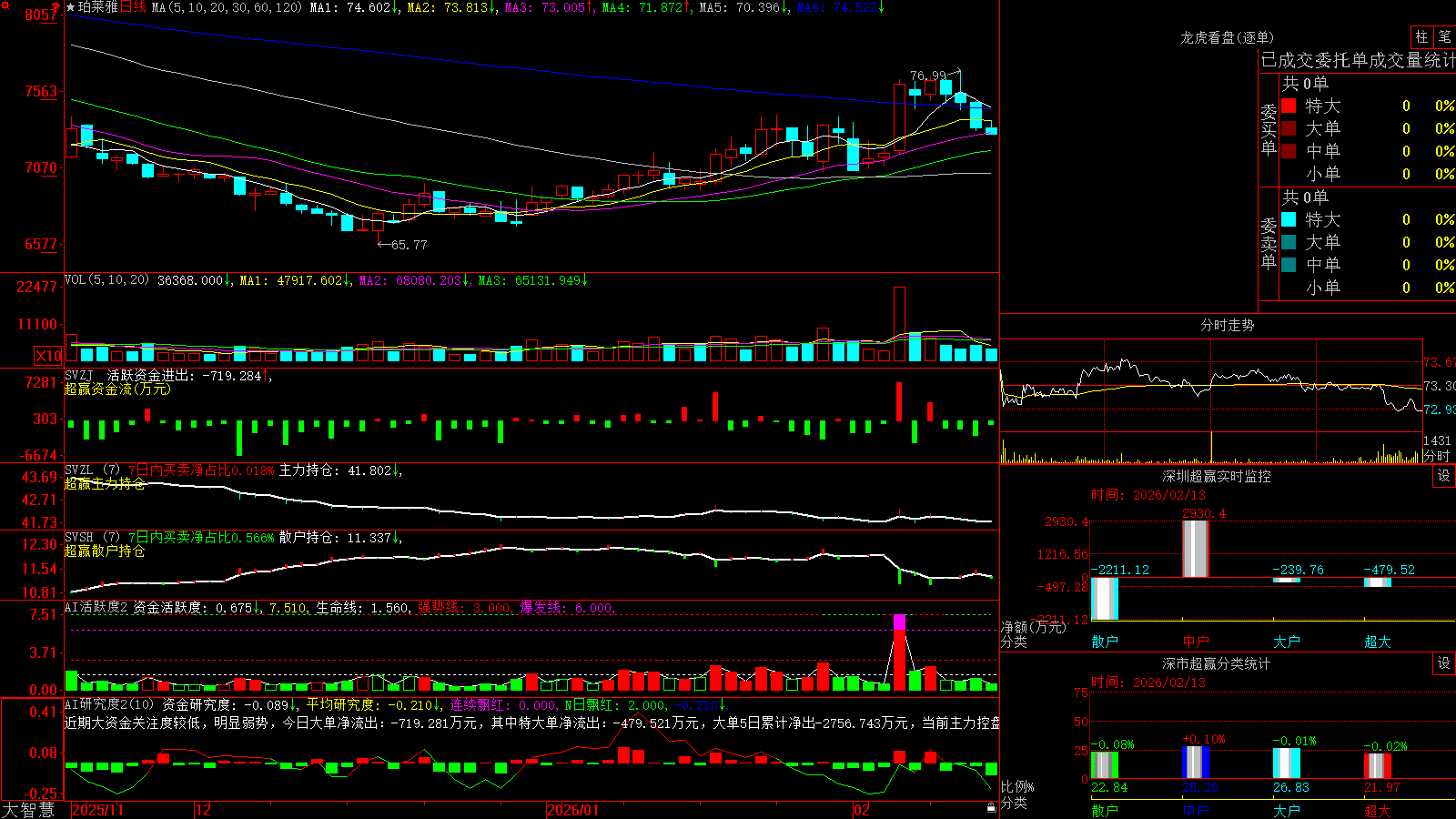Click the 2026/01 timeline date marker
This screenshot has width=1456, height=819.
(573, 810)
